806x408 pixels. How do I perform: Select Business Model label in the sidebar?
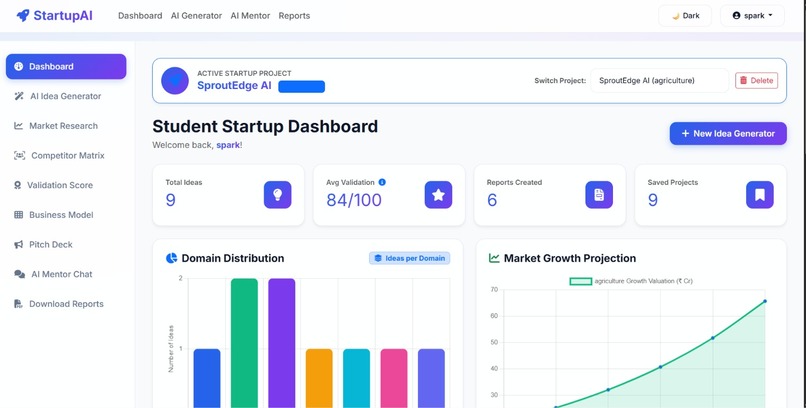point(61,215)
